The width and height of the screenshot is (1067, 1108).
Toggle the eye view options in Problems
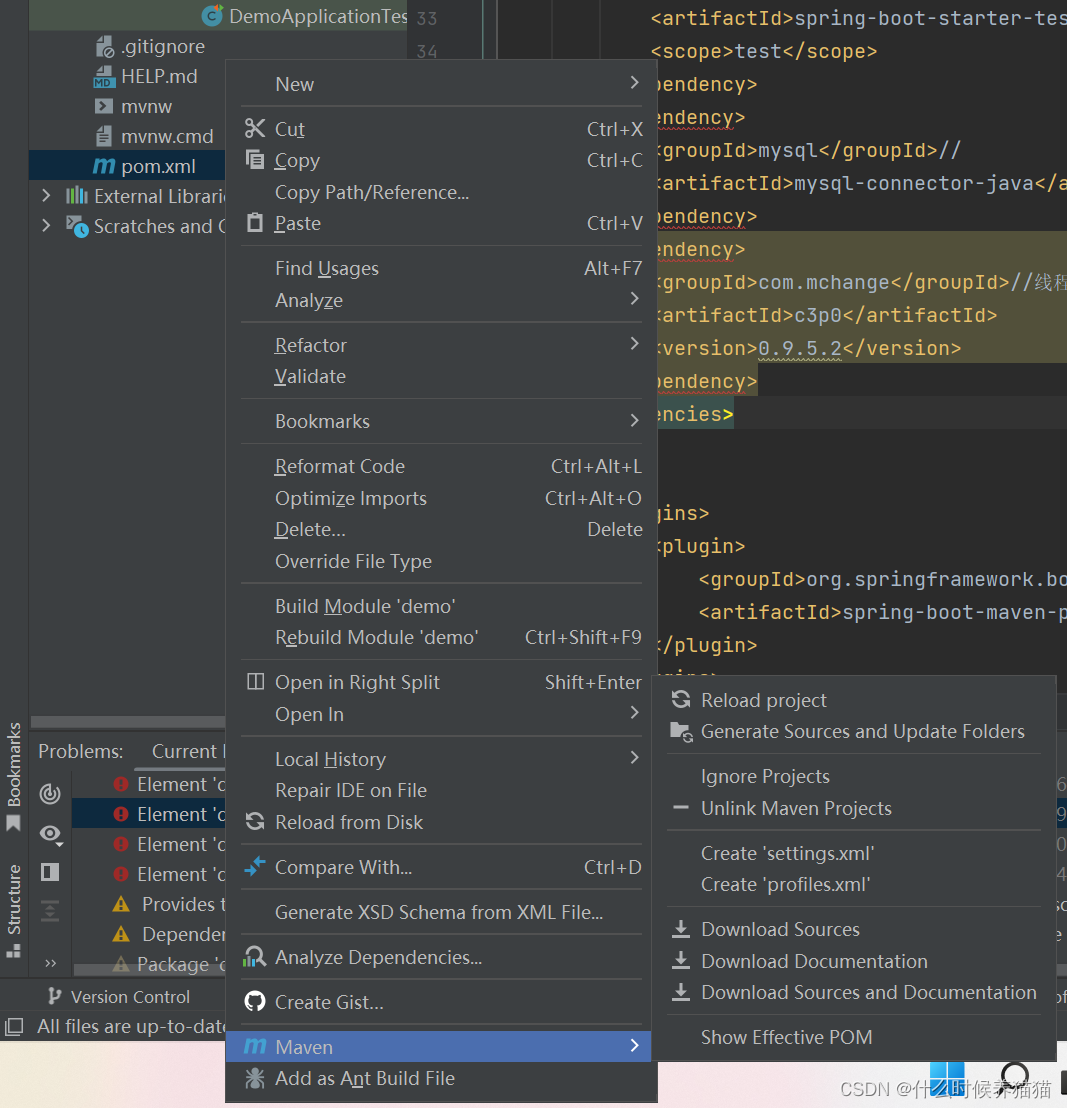(x=51, y=834)
